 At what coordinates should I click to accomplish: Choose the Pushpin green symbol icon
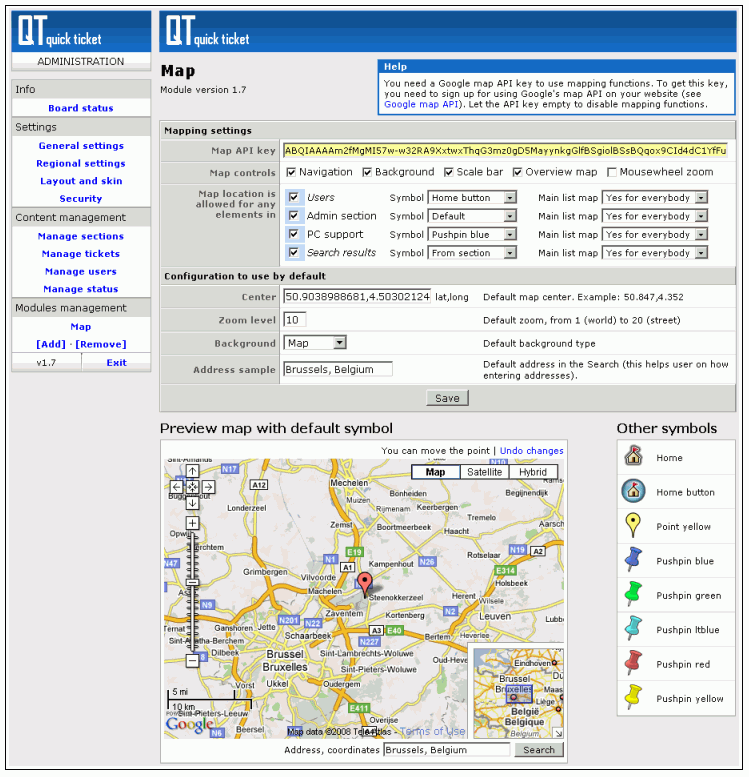click(633, 595)
